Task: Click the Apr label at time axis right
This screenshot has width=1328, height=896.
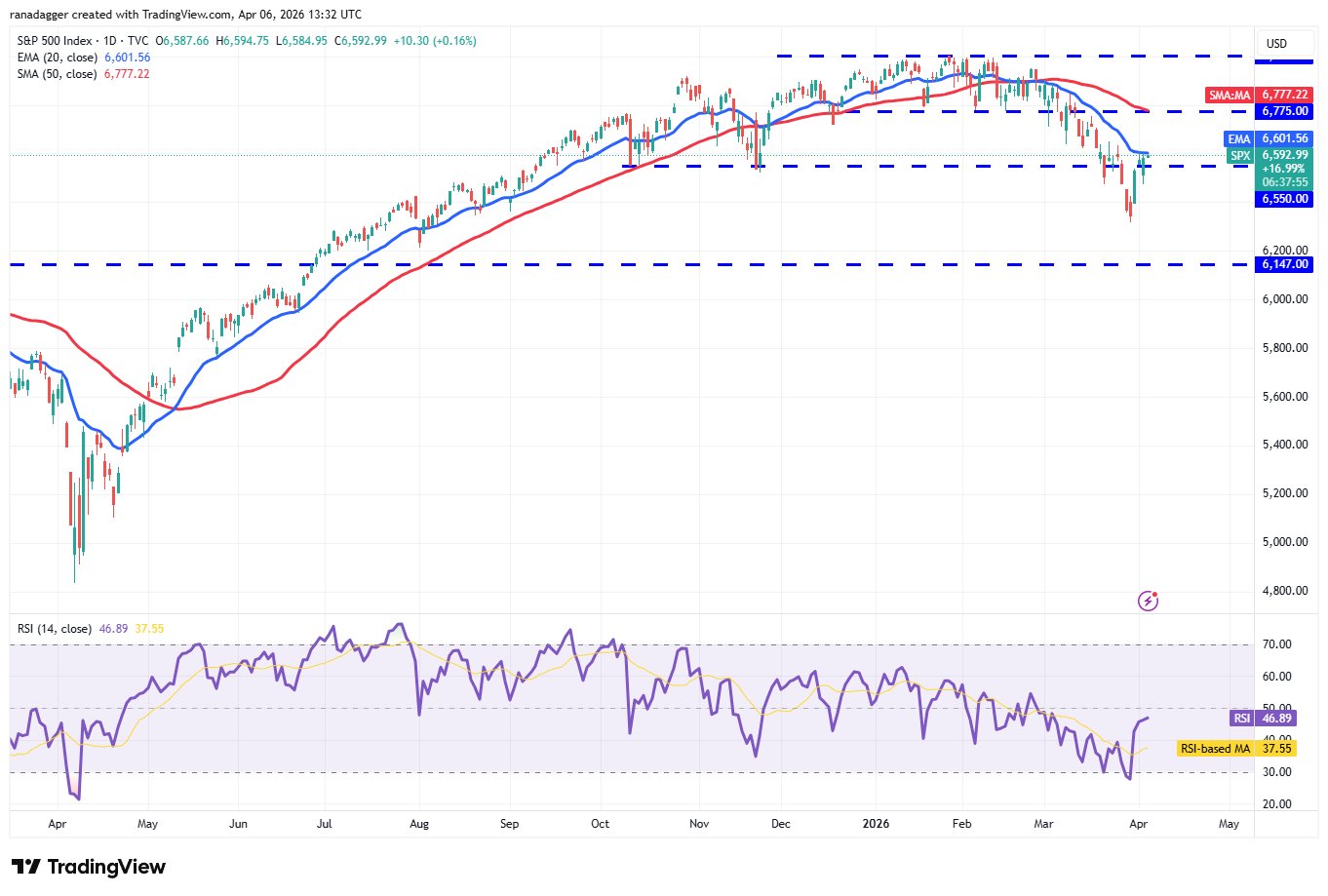Action: 1138,824
